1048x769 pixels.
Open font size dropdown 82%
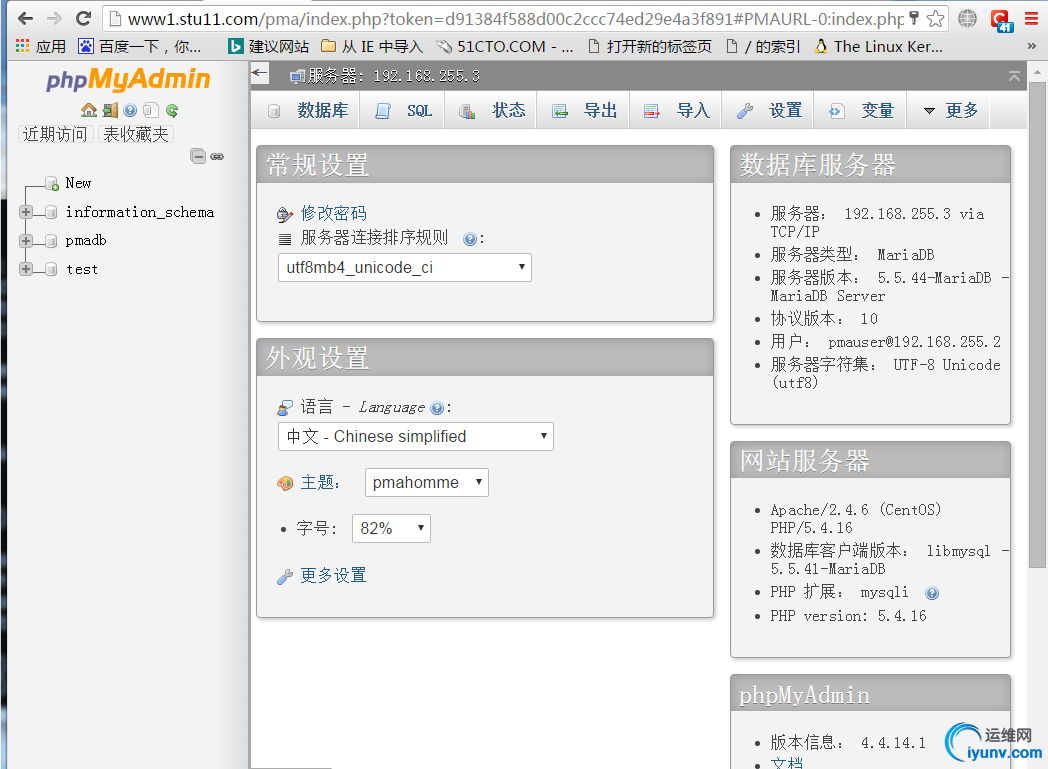click(x=391, y=528)
